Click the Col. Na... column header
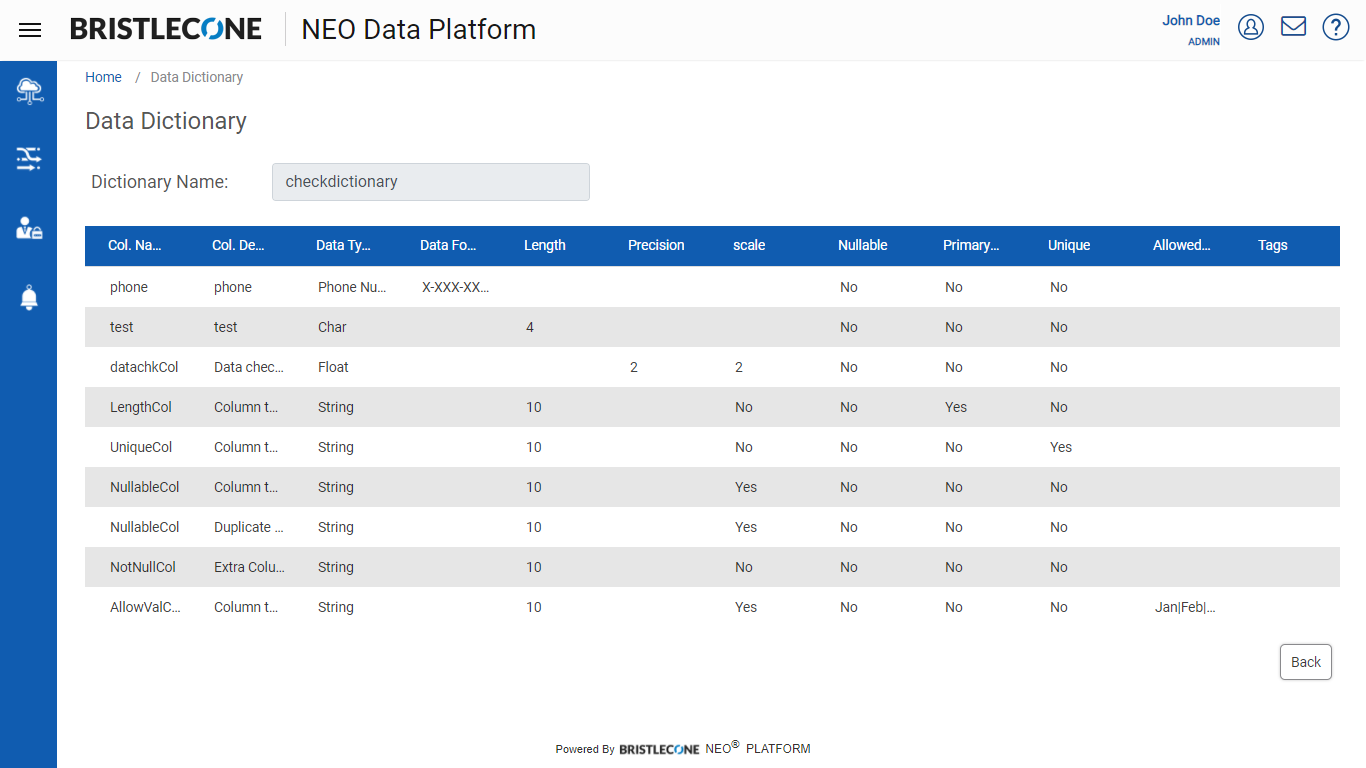1366x768 pixels. pyautogui.click(x=134, y=245)
